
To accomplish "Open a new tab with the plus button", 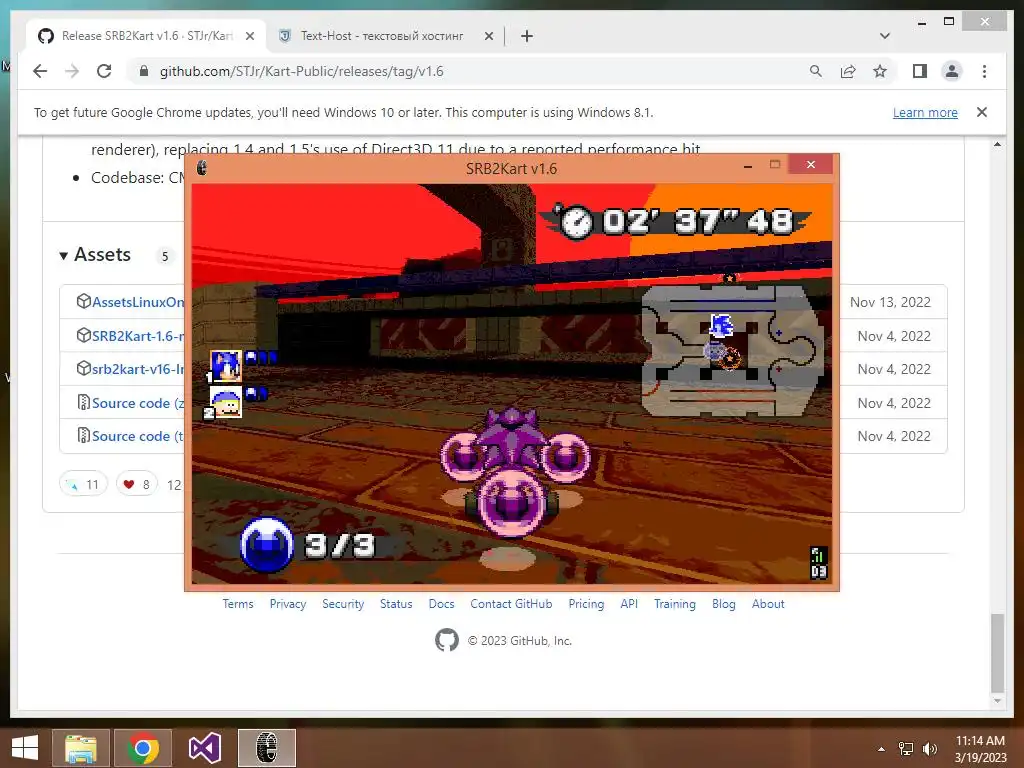I will pyautogui.click(x=527, y=36).
